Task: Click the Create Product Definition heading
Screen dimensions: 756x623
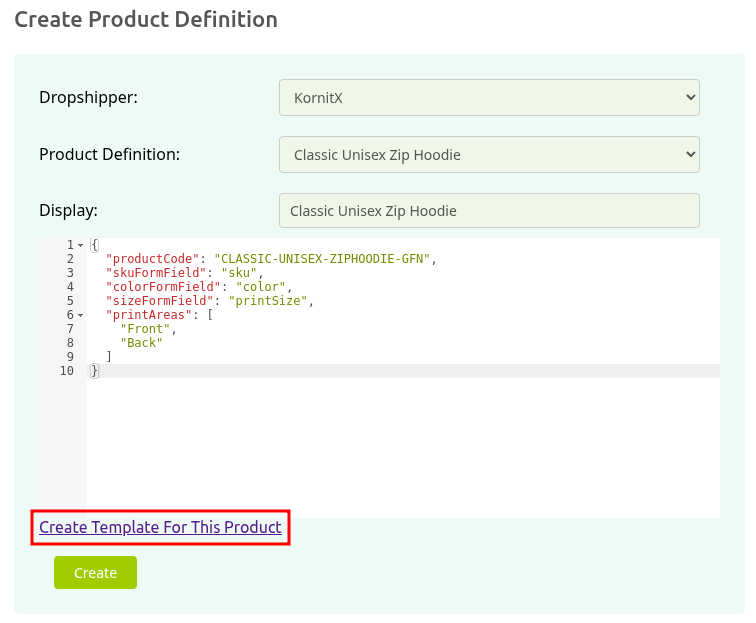Action: pos(146,20)
